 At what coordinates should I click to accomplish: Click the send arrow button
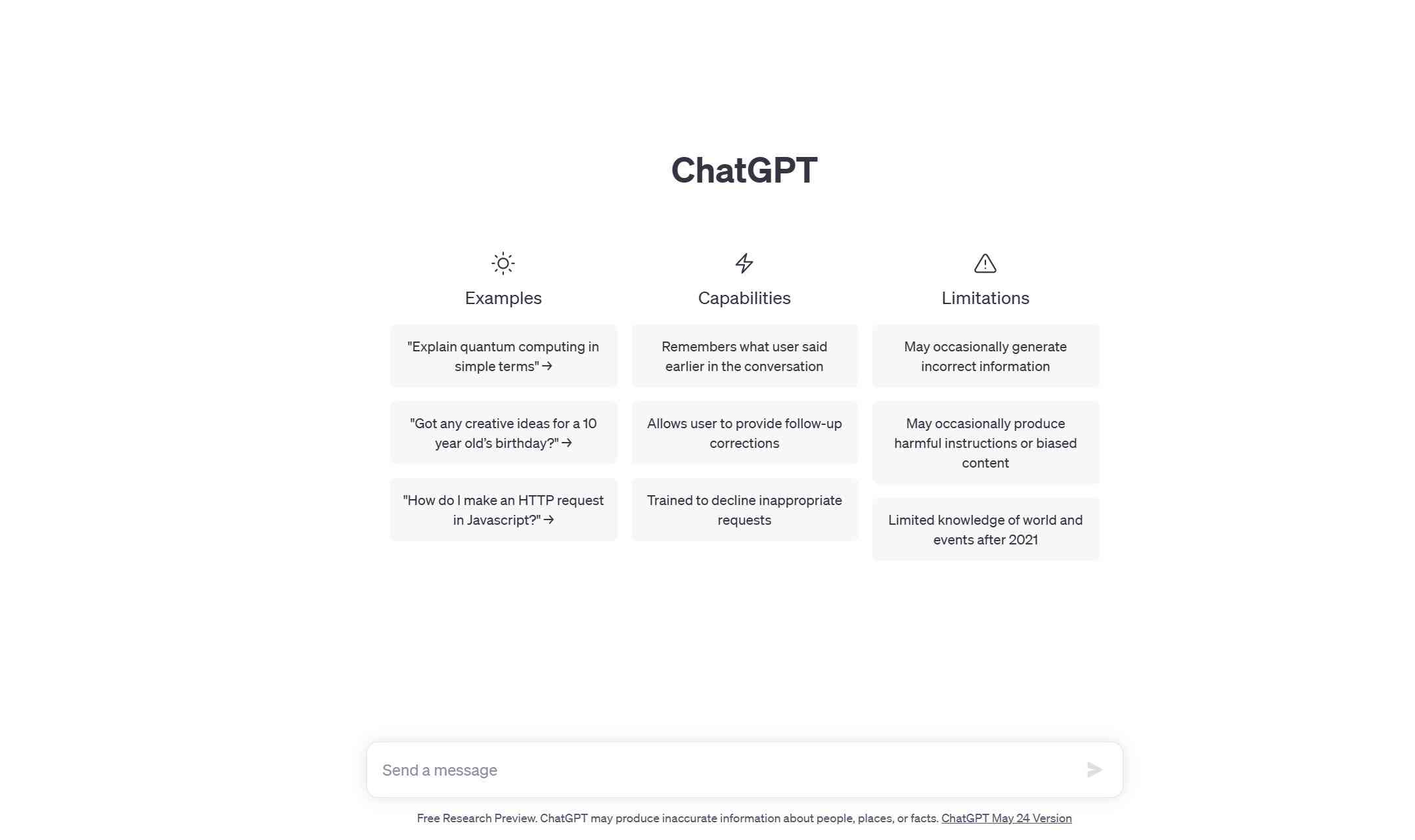pos(1092,770)
